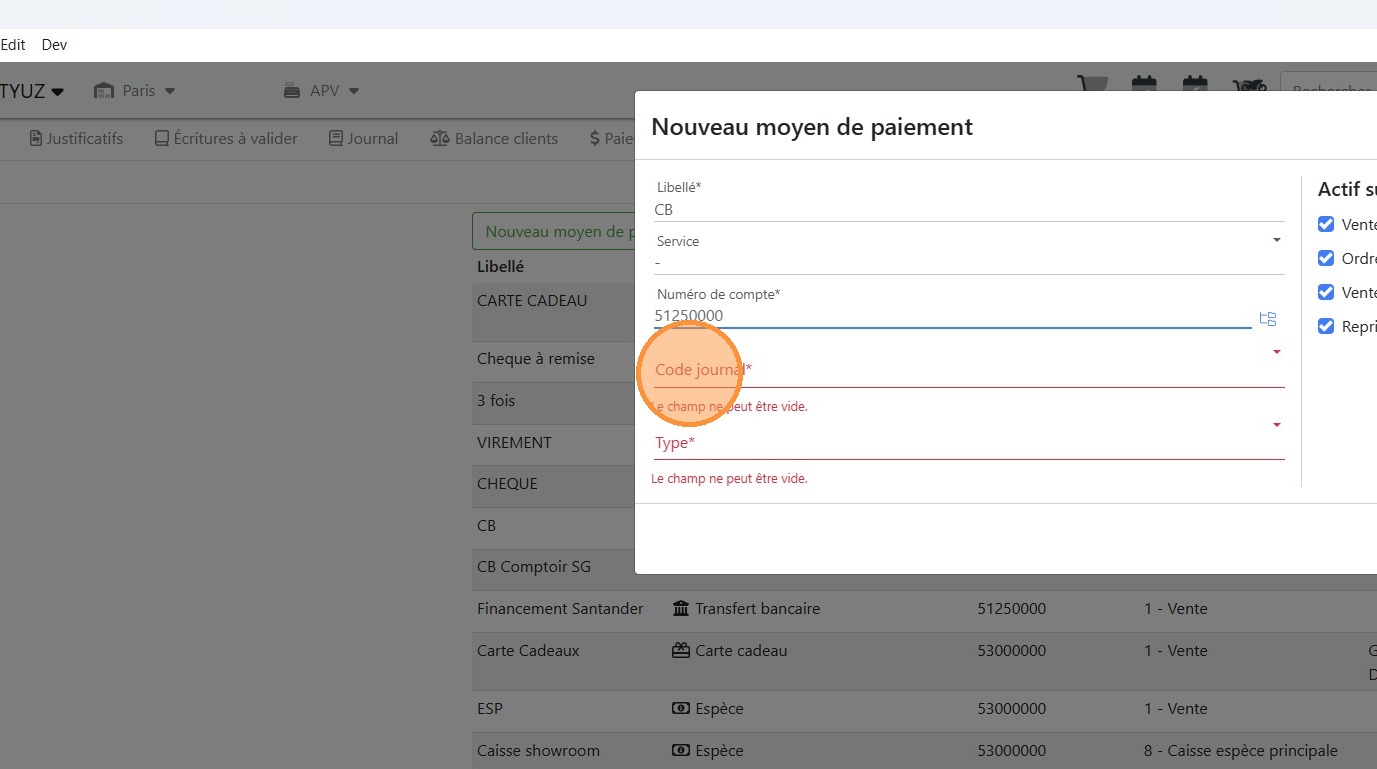Expand the Code journal dropdown

1277,352
